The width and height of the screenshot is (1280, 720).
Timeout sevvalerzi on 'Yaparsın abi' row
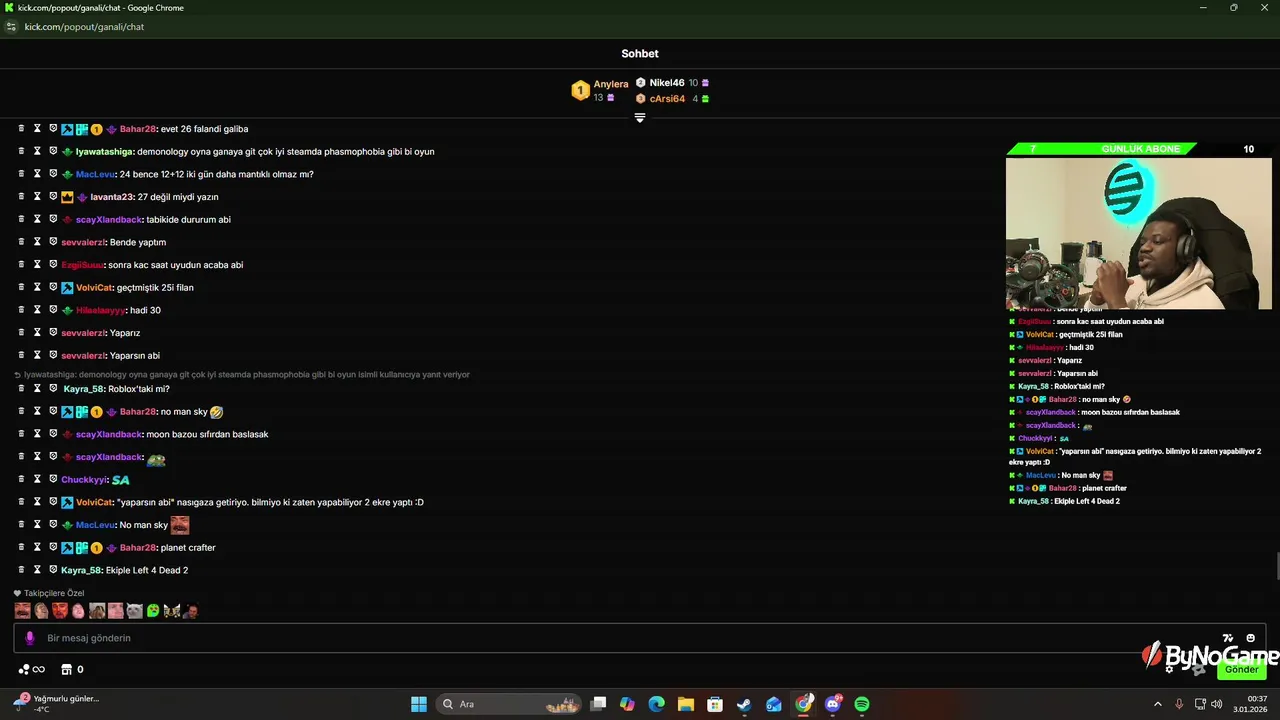pyautogui.click(x=37, y=355)
